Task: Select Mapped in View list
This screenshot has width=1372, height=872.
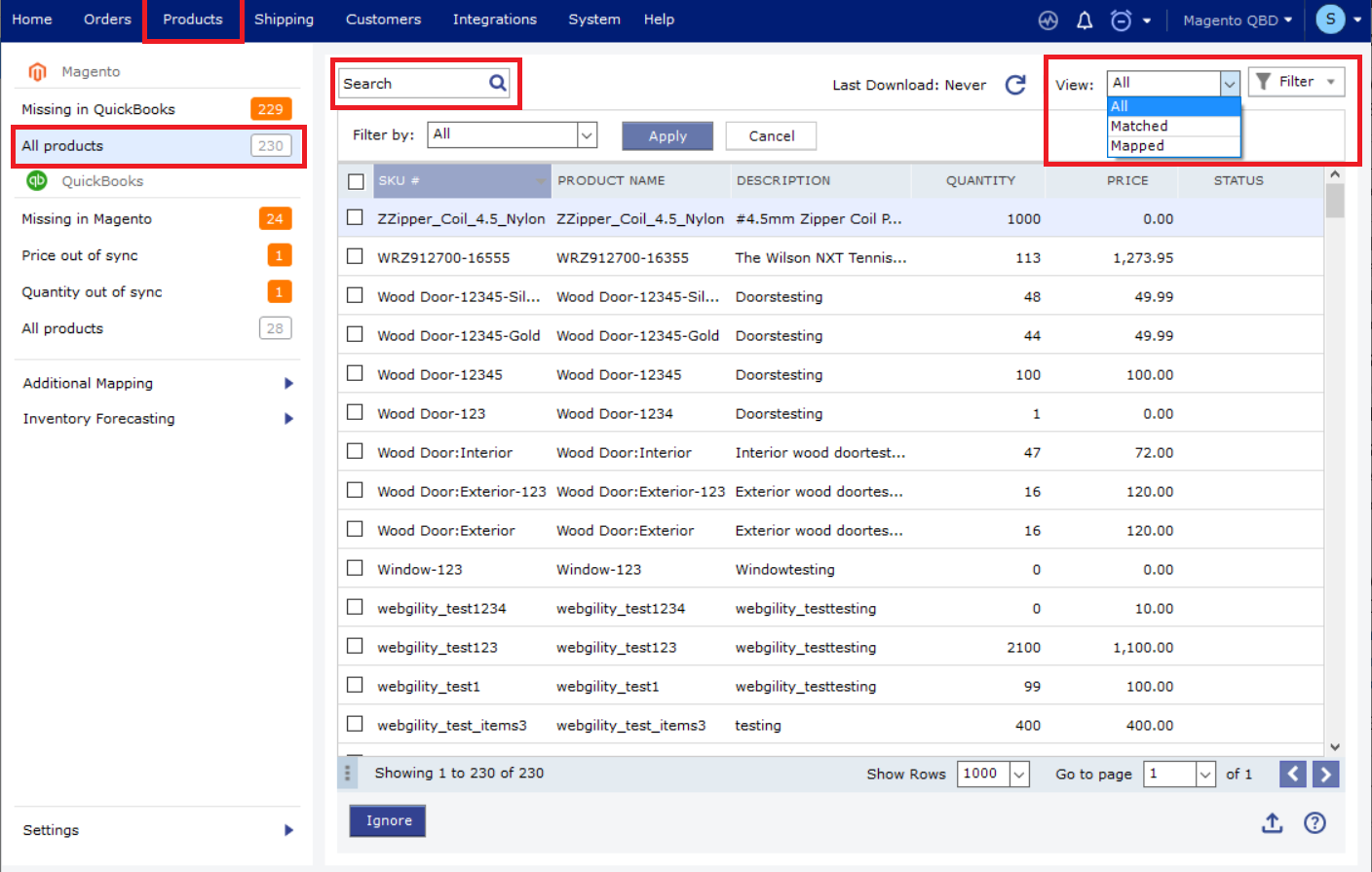Action: (1173, 145)
